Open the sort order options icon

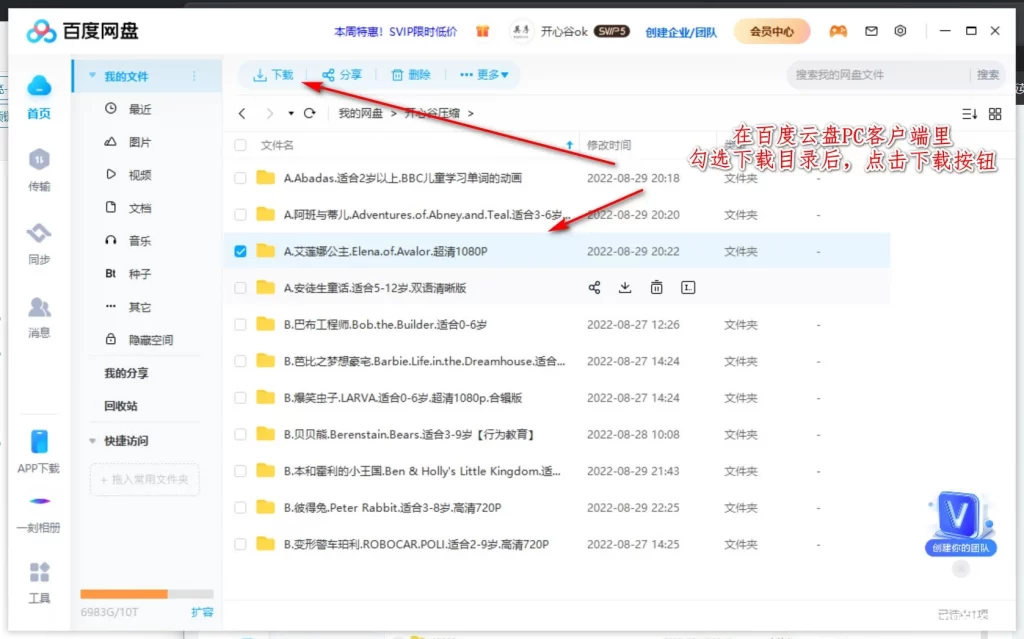coord(970,114)
